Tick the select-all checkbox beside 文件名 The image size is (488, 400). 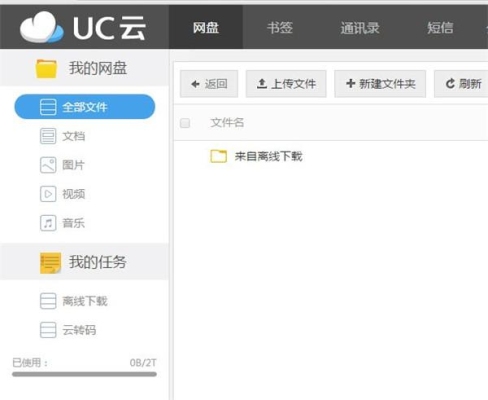(x=185, y=123)
